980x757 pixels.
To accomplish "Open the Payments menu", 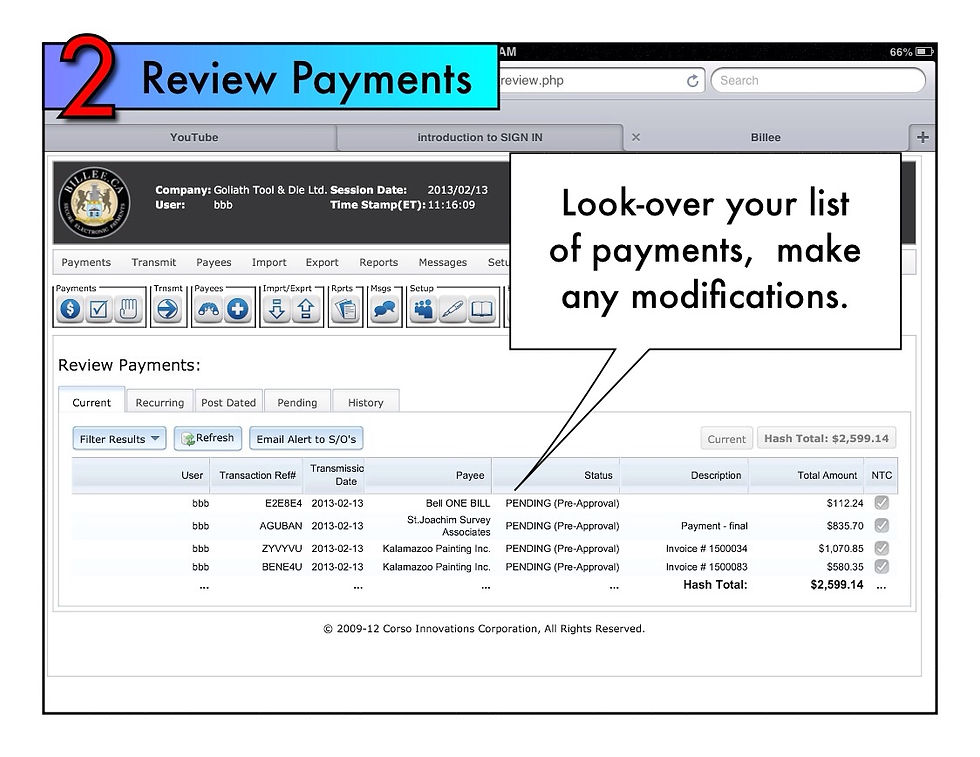I will tap(86, 263).
